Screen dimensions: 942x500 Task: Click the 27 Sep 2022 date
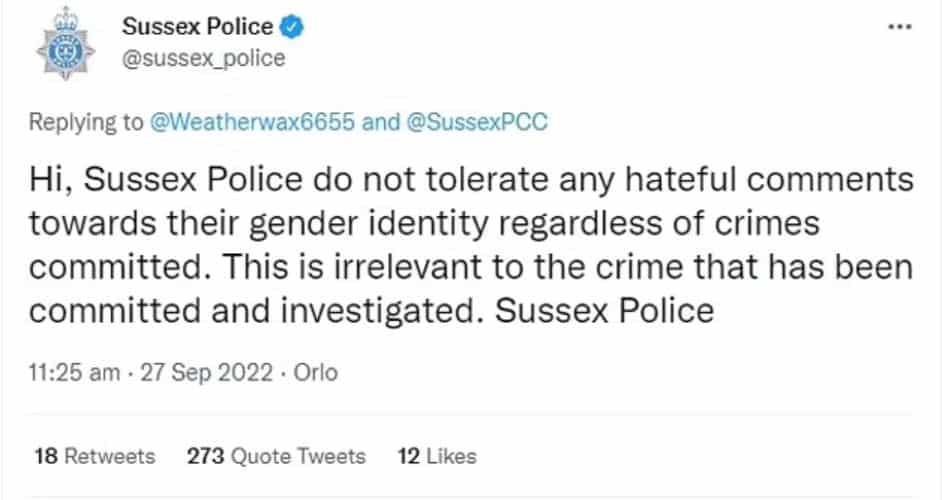[207, 373]
